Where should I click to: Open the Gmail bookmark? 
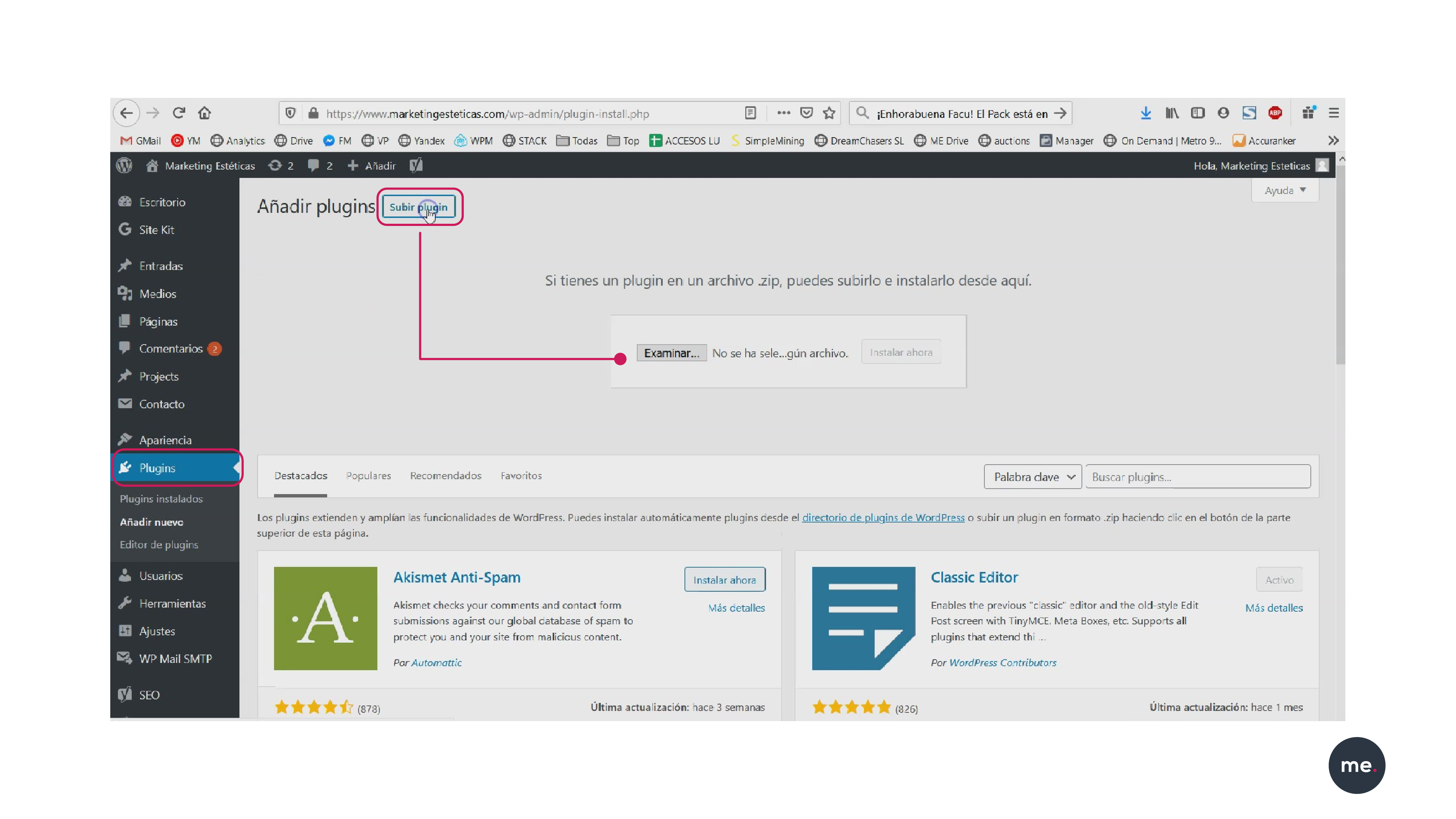141,141
